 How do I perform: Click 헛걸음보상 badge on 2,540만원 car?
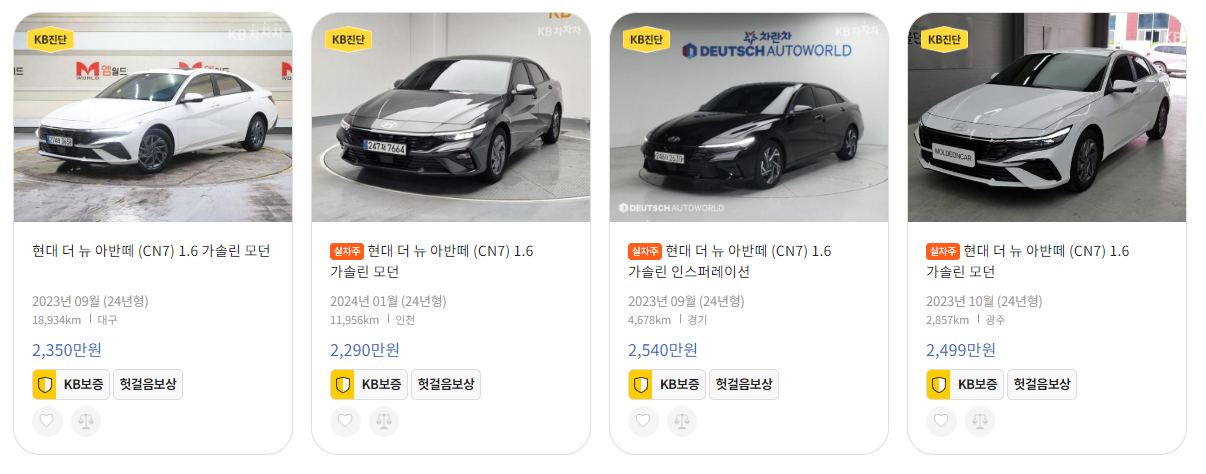point(744,384)
